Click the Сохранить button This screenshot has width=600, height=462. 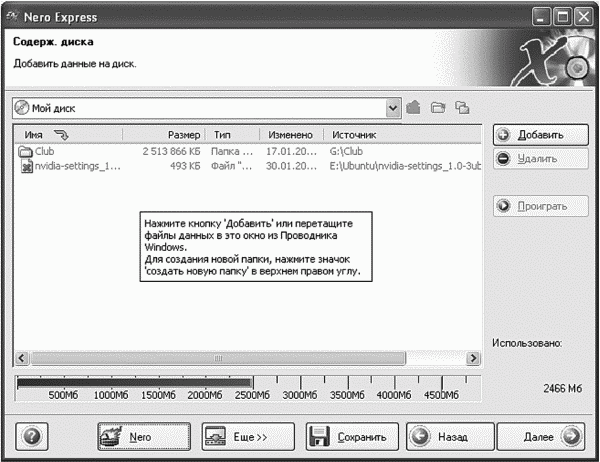tap(352, 436)
